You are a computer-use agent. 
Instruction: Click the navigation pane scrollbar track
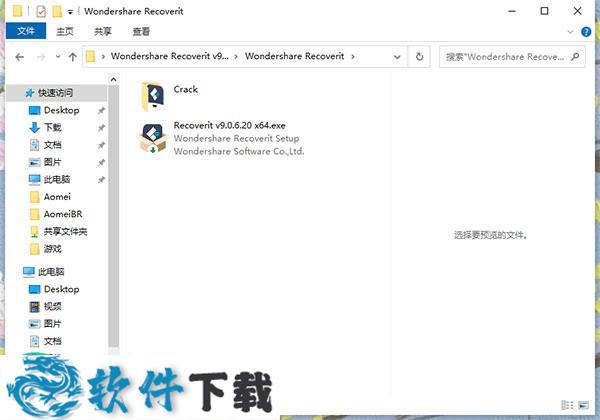tap(113, 216)
